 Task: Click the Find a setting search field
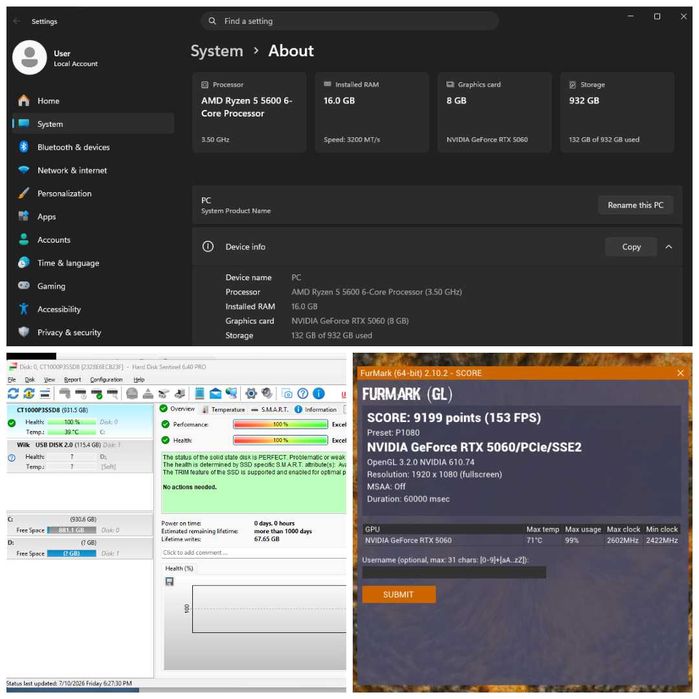pos(350,21)
